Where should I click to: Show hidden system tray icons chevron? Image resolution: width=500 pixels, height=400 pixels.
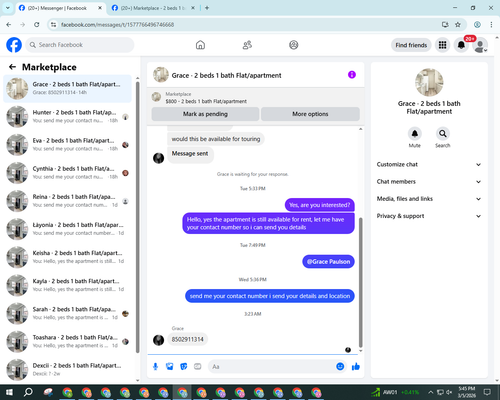[x=431, y=392]
